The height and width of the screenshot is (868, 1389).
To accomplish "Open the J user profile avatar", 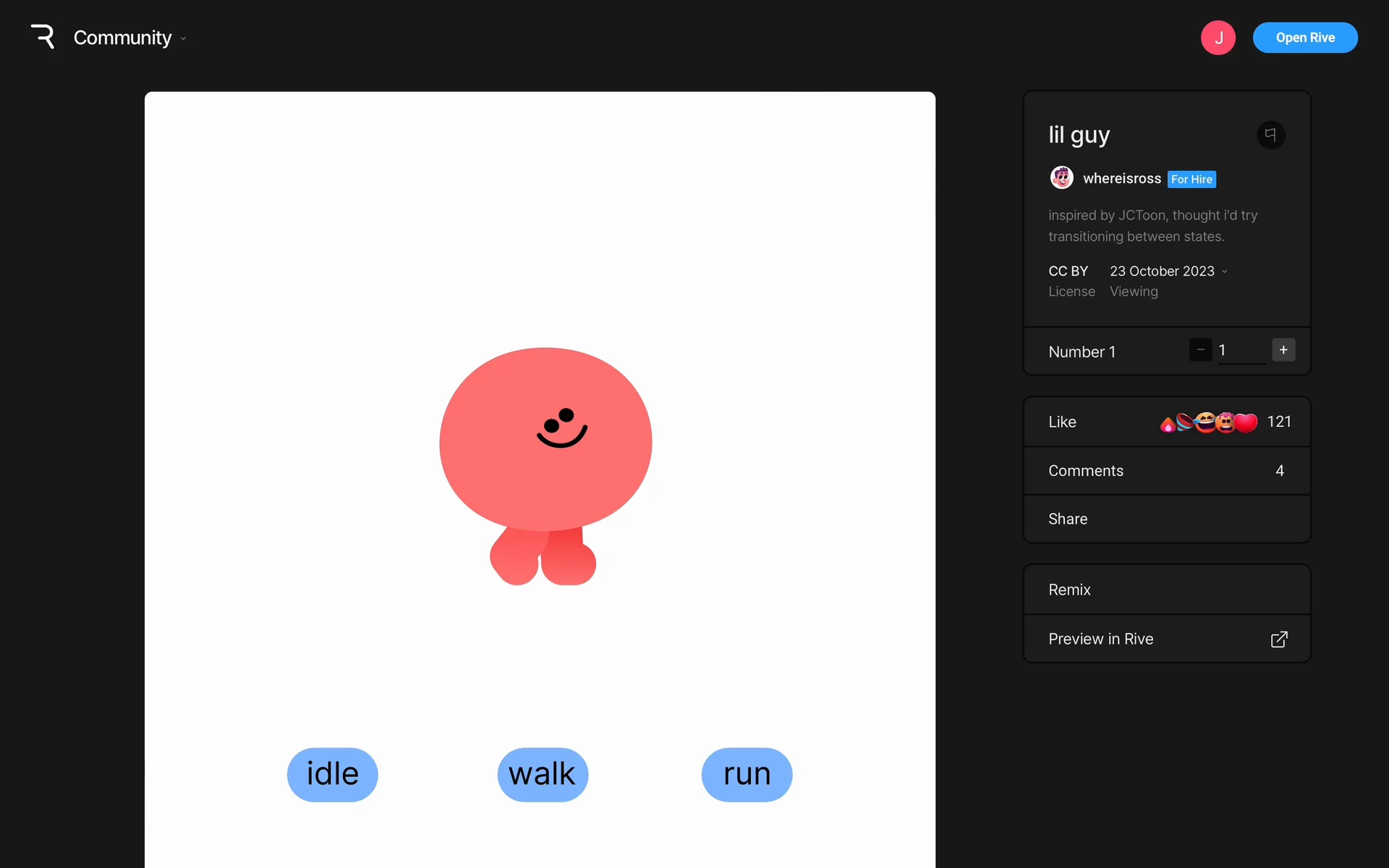I will tap(1218, 38).
